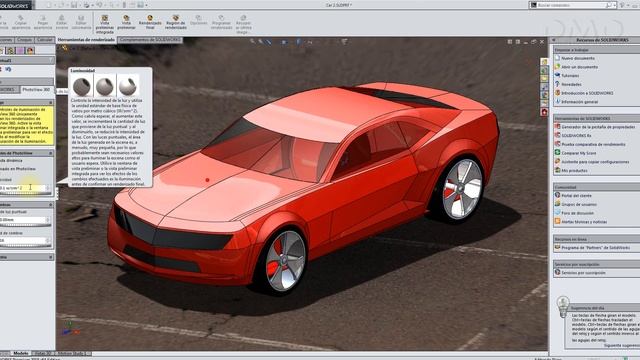
Task: Click the SOLIDWORKS Rx icon
Action: tap(557, 135)
